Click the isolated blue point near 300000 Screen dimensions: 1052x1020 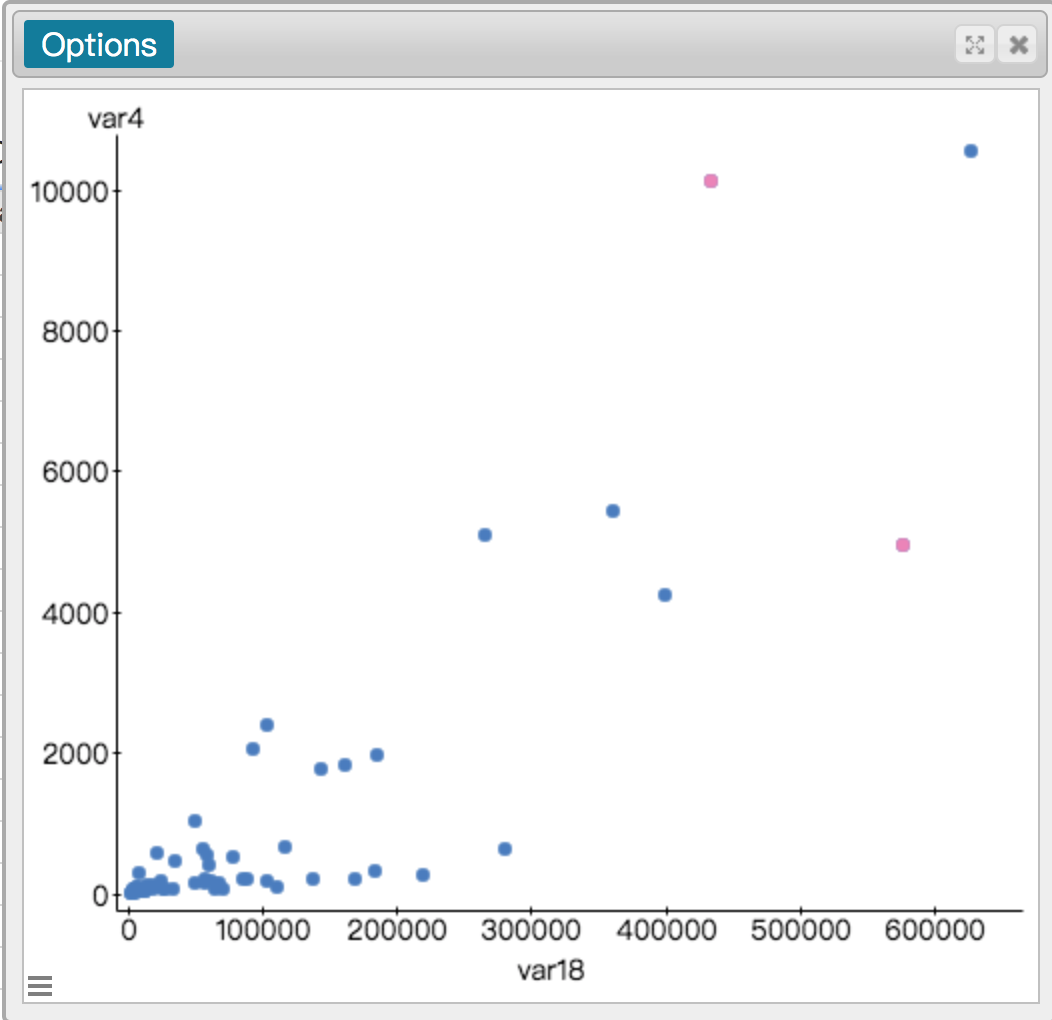tap(504, 849)
